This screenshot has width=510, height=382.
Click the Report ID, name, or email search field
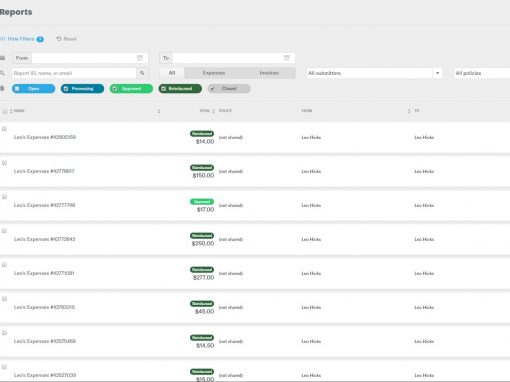point(74,73)
